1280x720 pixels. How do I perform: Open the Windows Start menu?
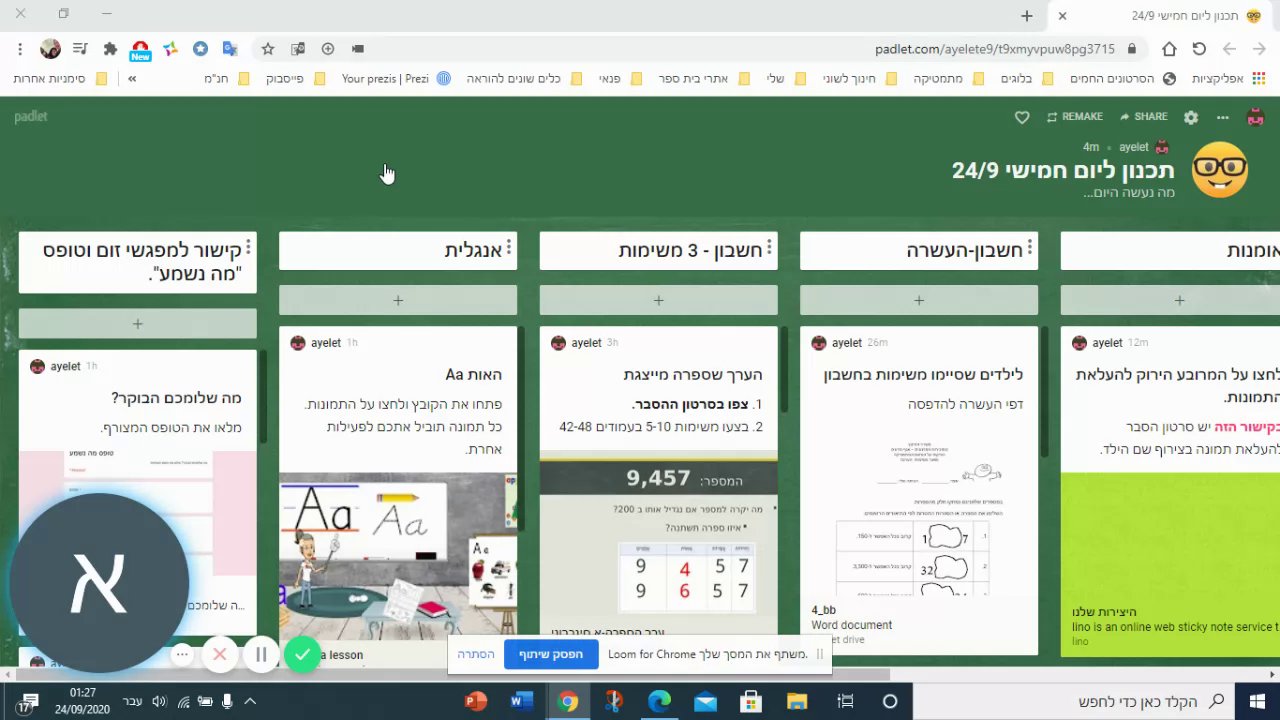[x=1257, y=701]
